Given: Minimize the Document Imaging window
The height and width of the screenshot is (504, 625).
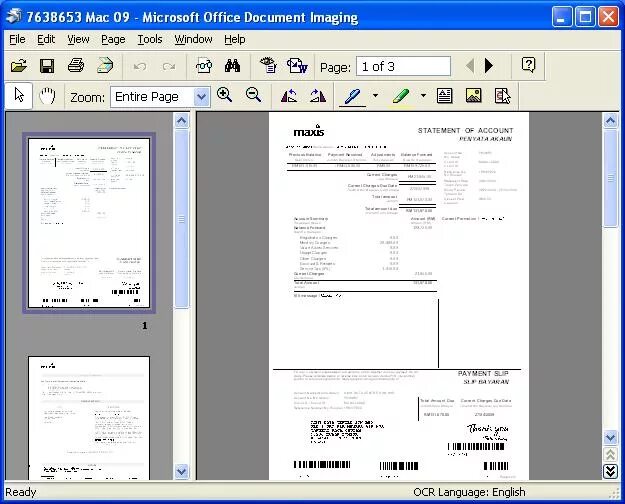Looking at the screenshot, I should click(x=561, y=17).
